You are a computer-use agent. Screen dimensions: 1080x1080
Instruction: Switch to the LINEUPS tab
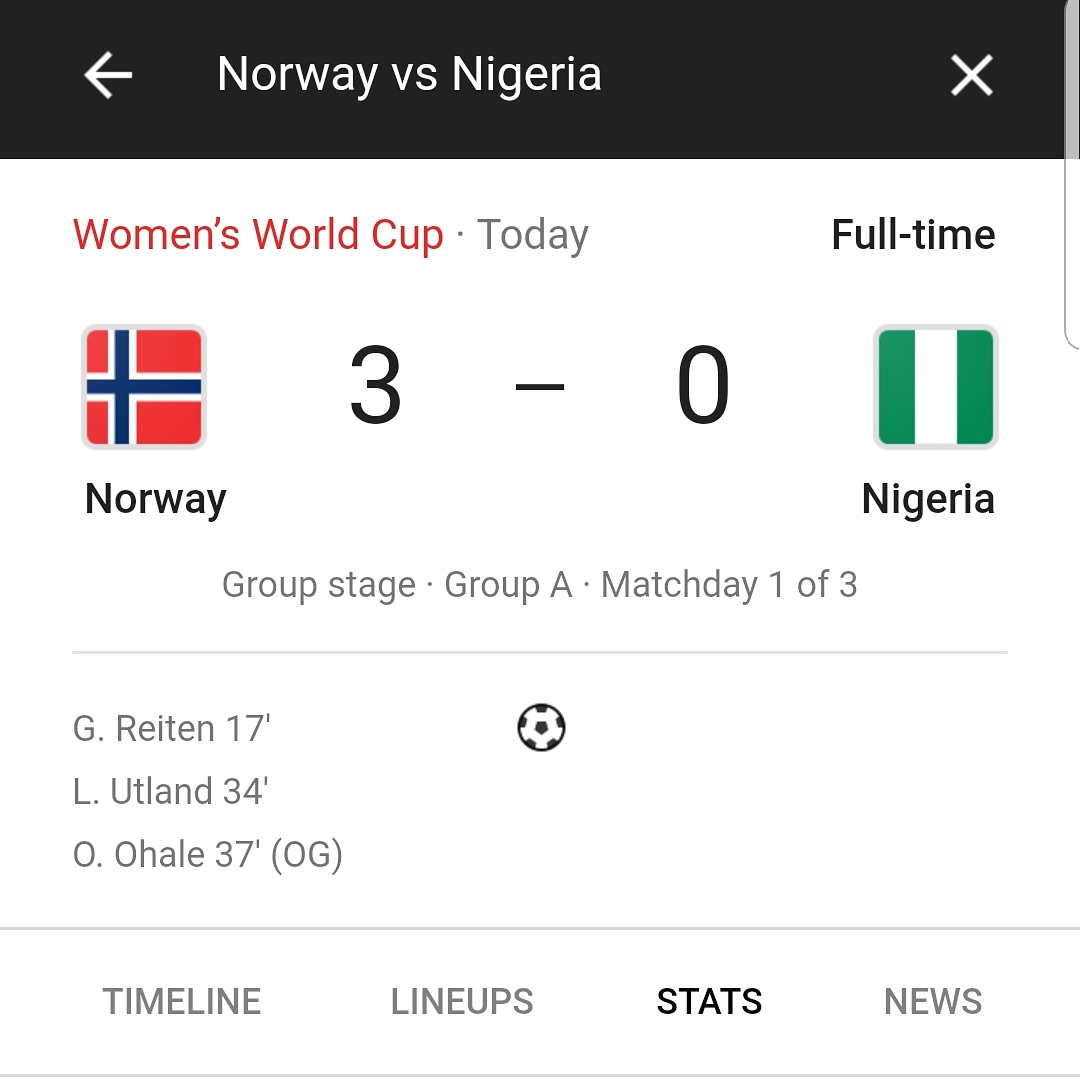[462, 1001]
